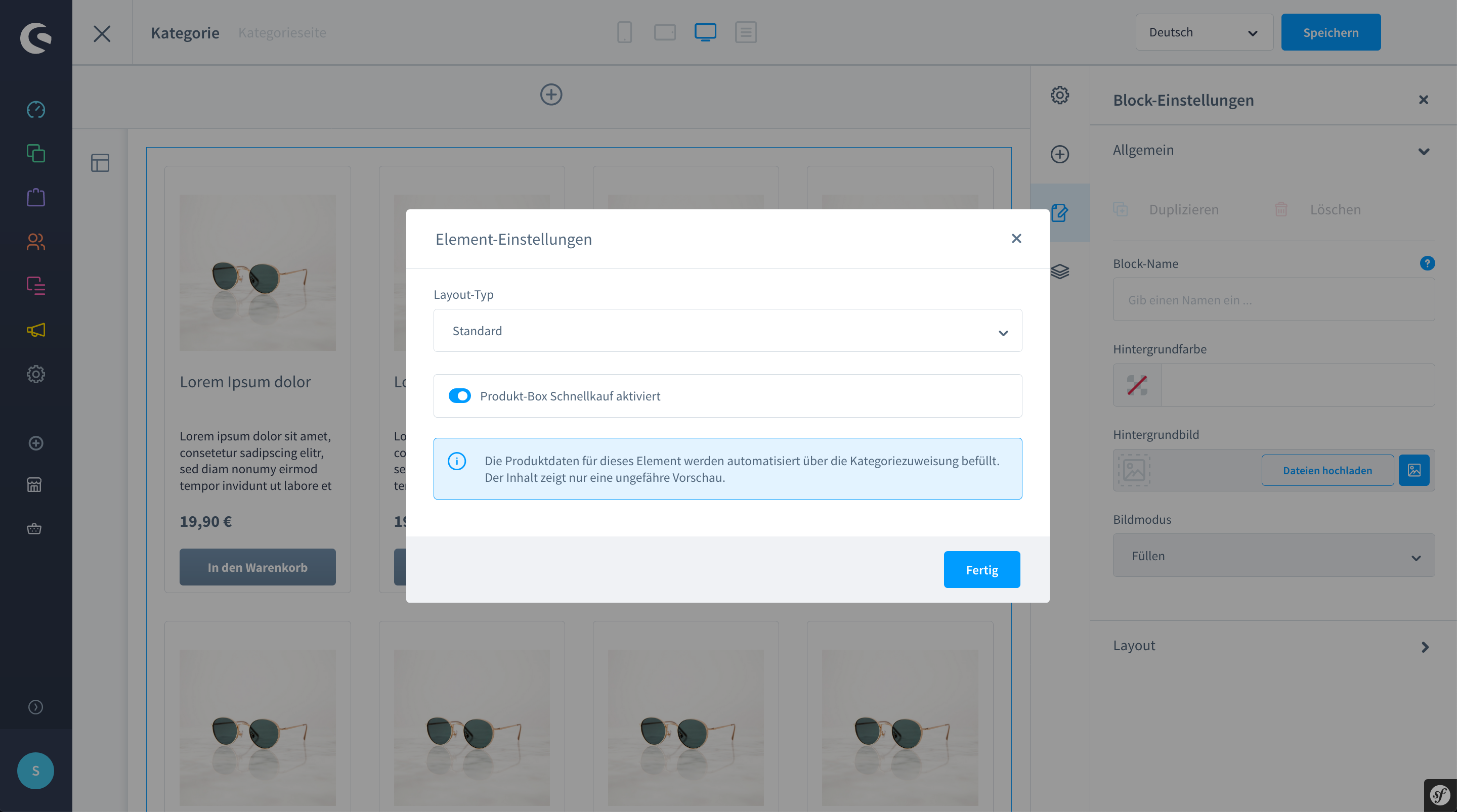Click the Speichern button
This screenshot has height=812, width=1457.
coord(1331,32)
